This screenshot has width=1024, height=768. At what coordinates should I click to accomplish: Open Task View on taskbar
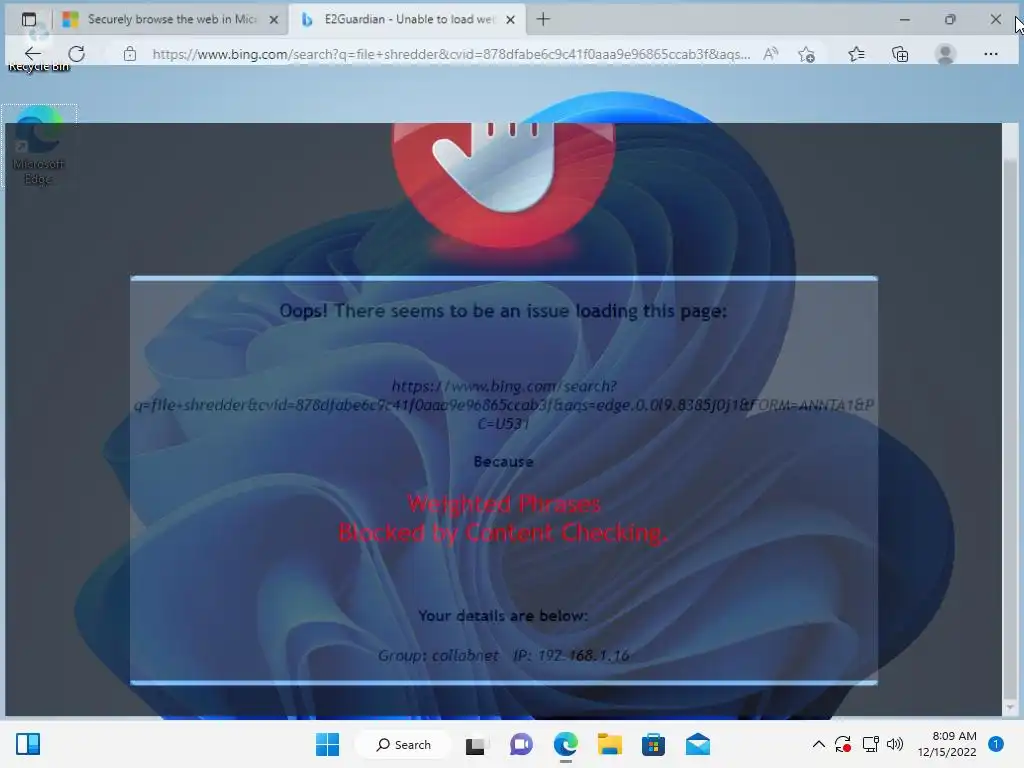coord(475,744)
